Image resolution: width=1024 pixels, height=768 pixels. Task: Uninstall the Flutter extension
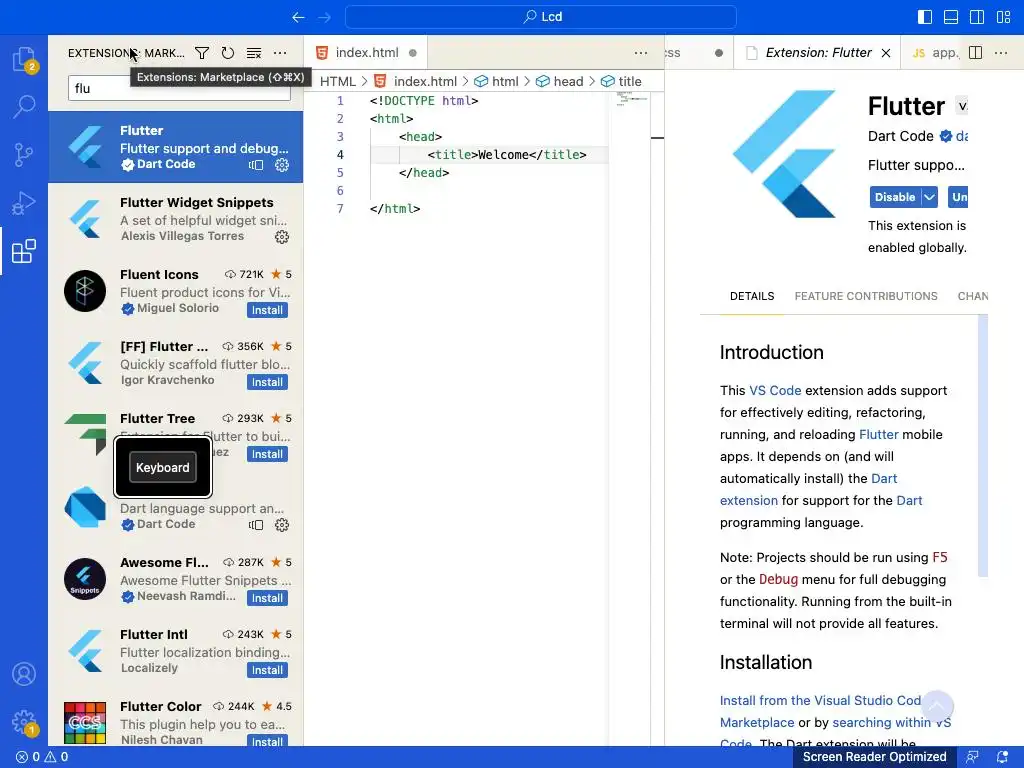tap(958, 197)
